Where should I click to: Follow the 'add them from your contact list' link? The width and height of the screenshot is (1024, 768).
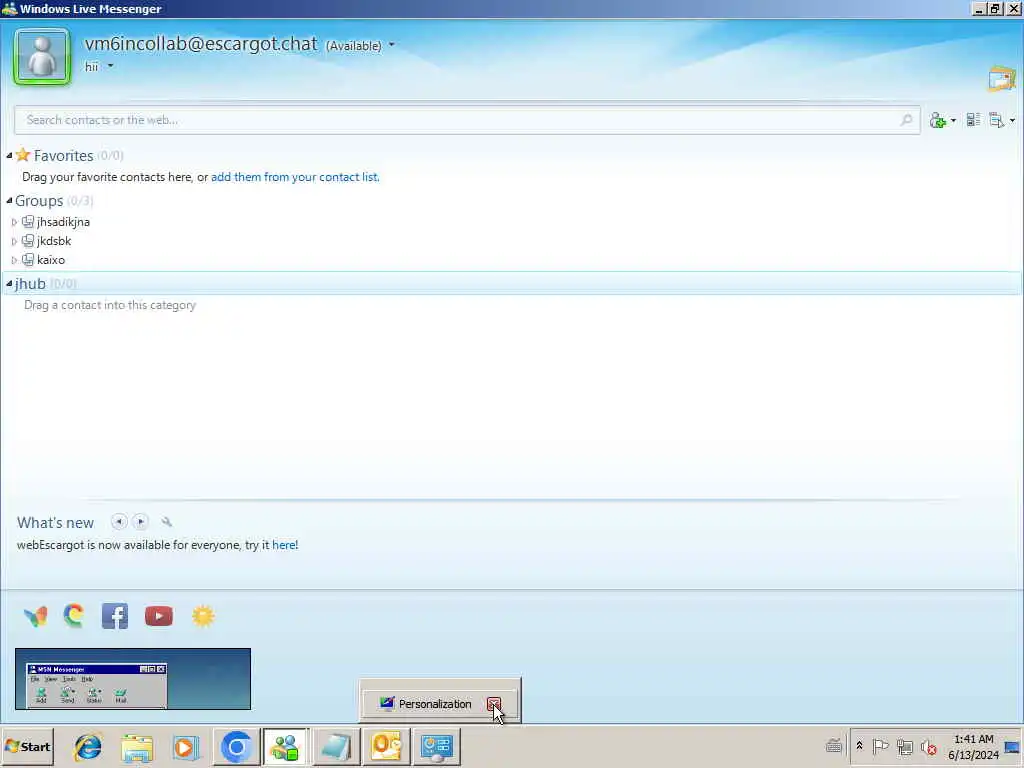(295, 177)
